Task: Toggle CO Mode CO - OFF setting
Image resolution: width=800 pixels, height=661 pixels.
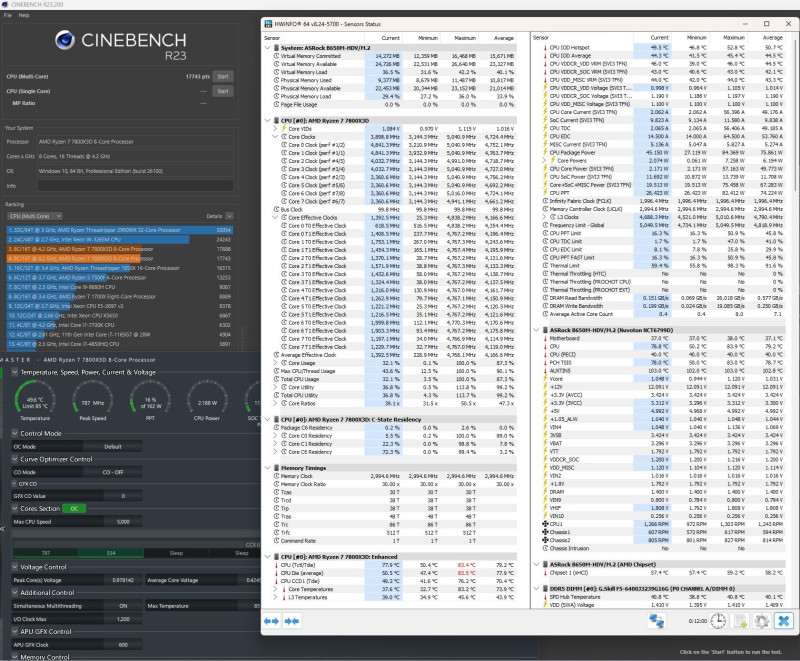Action: tap(113, 472)
